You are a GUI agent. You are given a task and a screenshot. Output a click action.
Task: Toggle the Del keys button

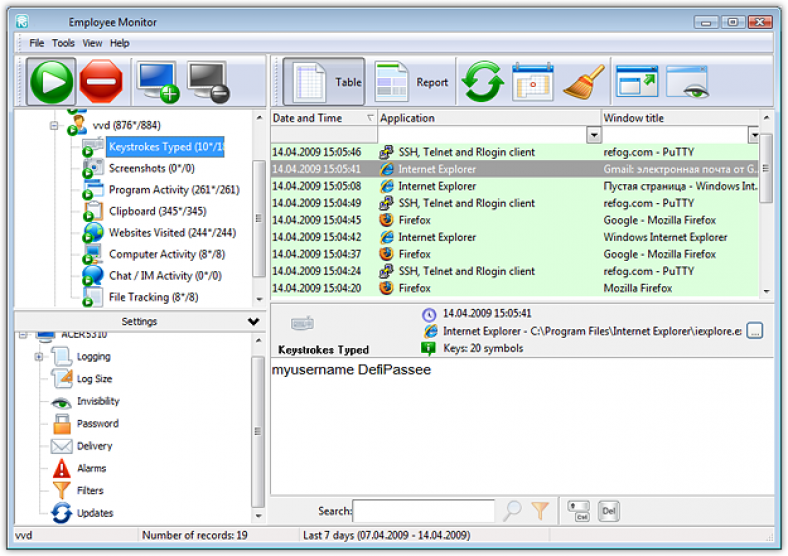tap(609, 511)
